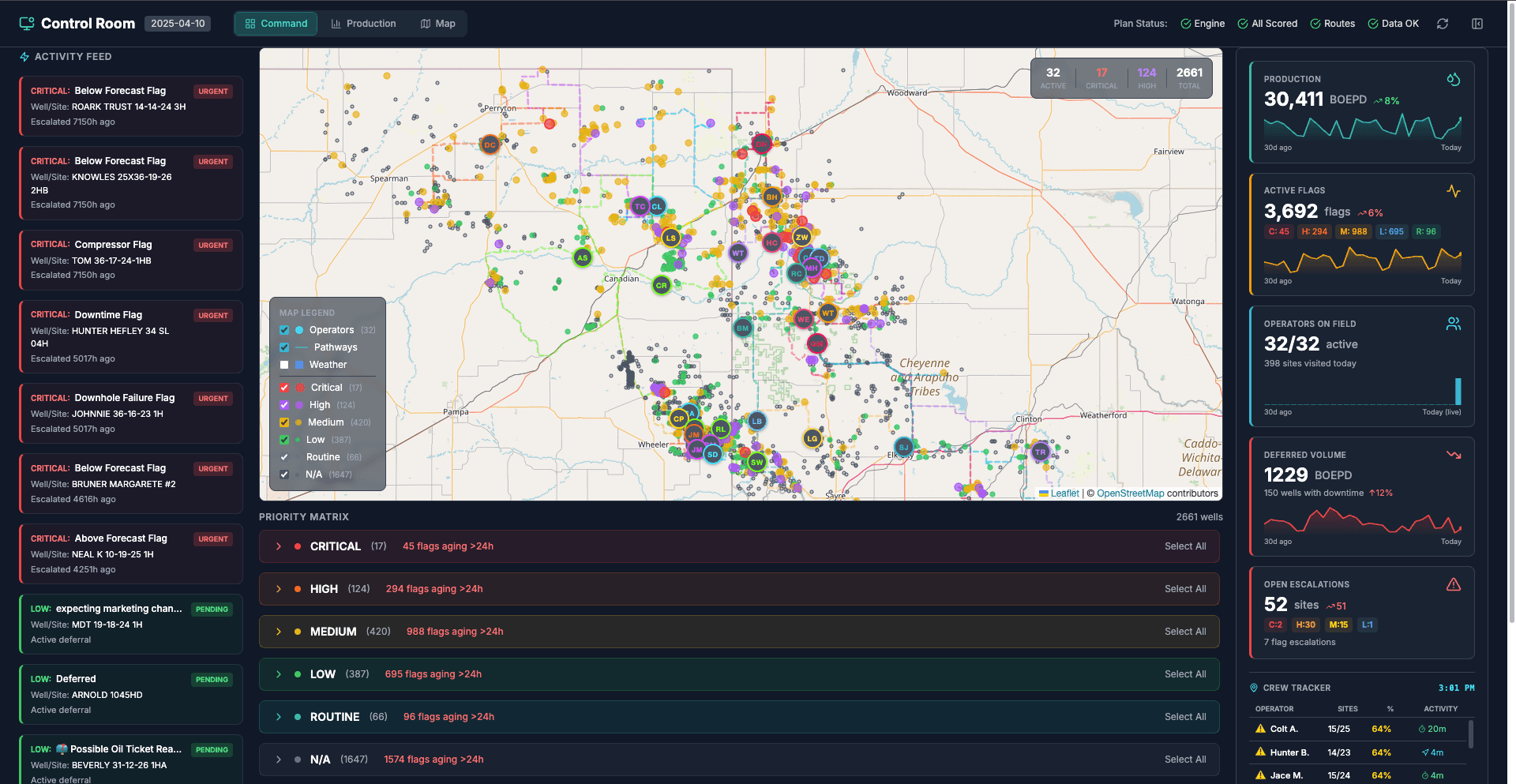Switch to the Command tab
The image size is (1516, 784).
(276, 24)
